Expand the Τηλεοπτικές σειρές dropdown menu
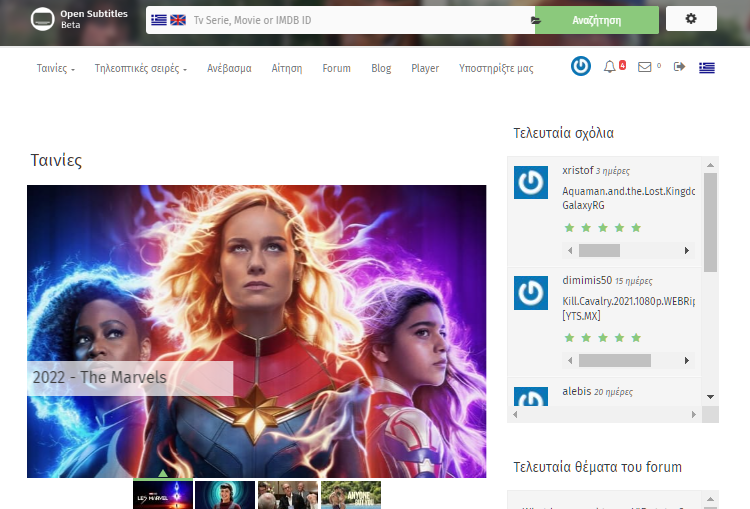The width and height of the screenshot is (750, 509). 141,68
